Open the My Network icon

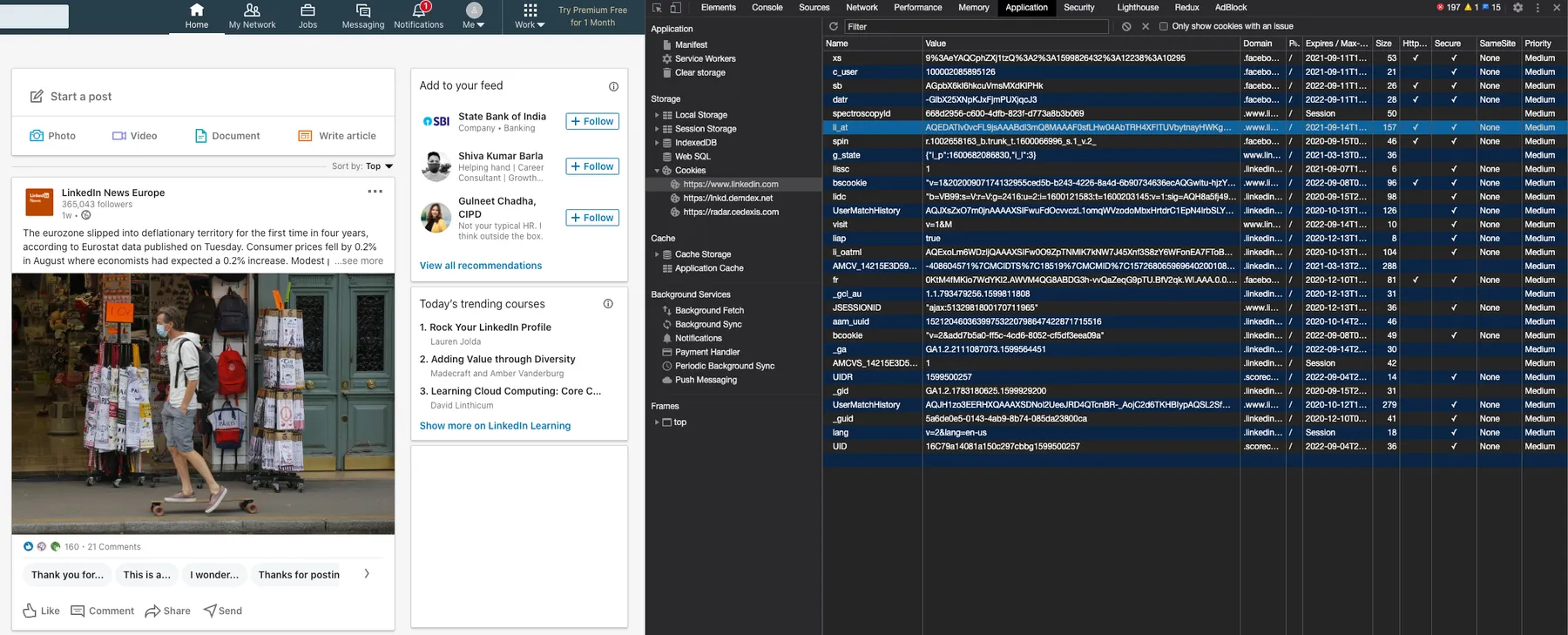[x=252, y=11]
